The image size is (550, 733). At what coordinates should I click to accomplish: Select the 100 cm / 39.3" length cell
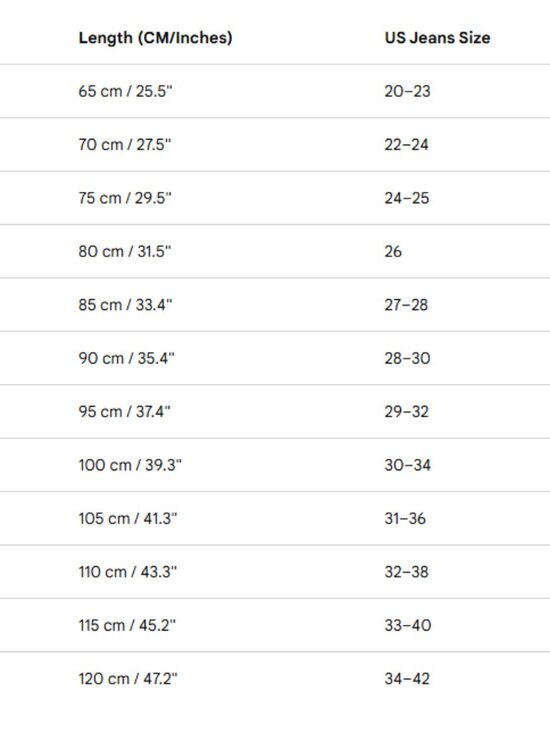130,465
